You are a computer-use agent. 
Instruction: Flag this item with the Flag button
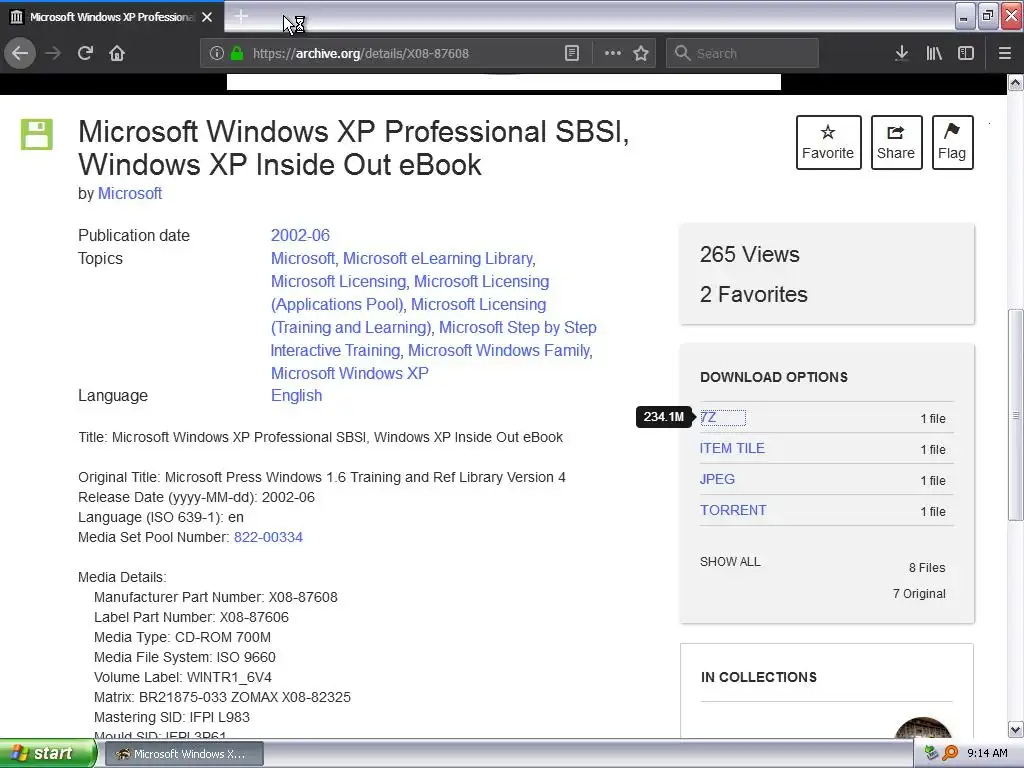pyautogui.click(x=952, y=142)
